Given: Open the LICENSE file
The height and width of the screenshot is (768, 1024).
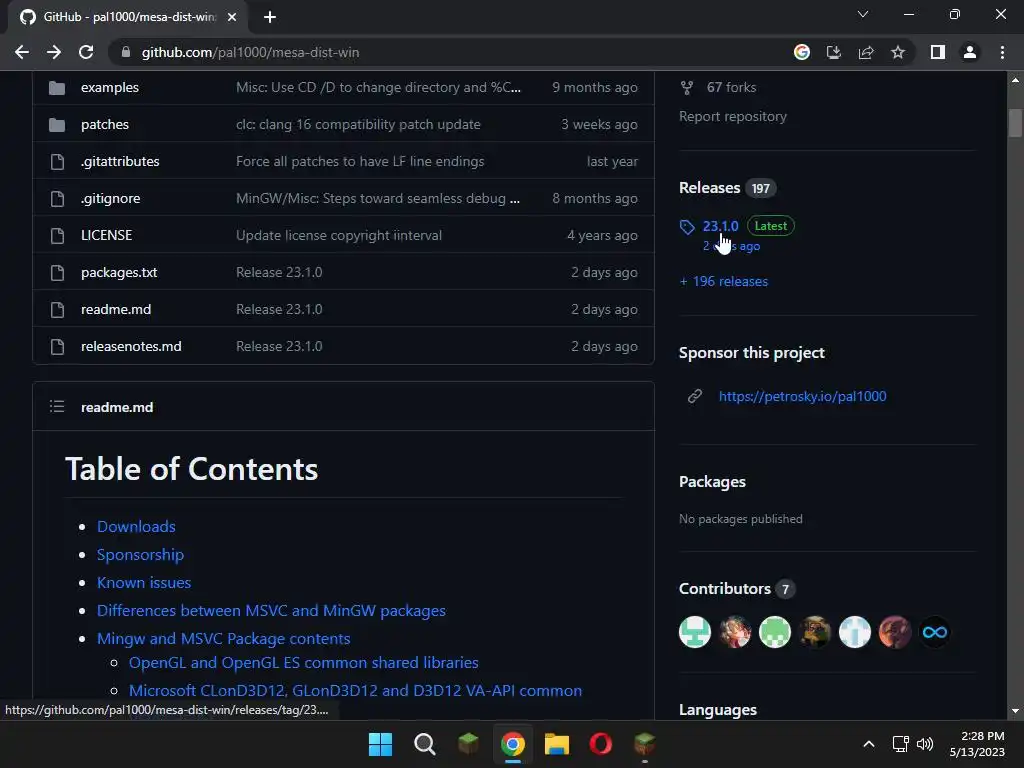Looking at the screenshot, I should (106, 235).
